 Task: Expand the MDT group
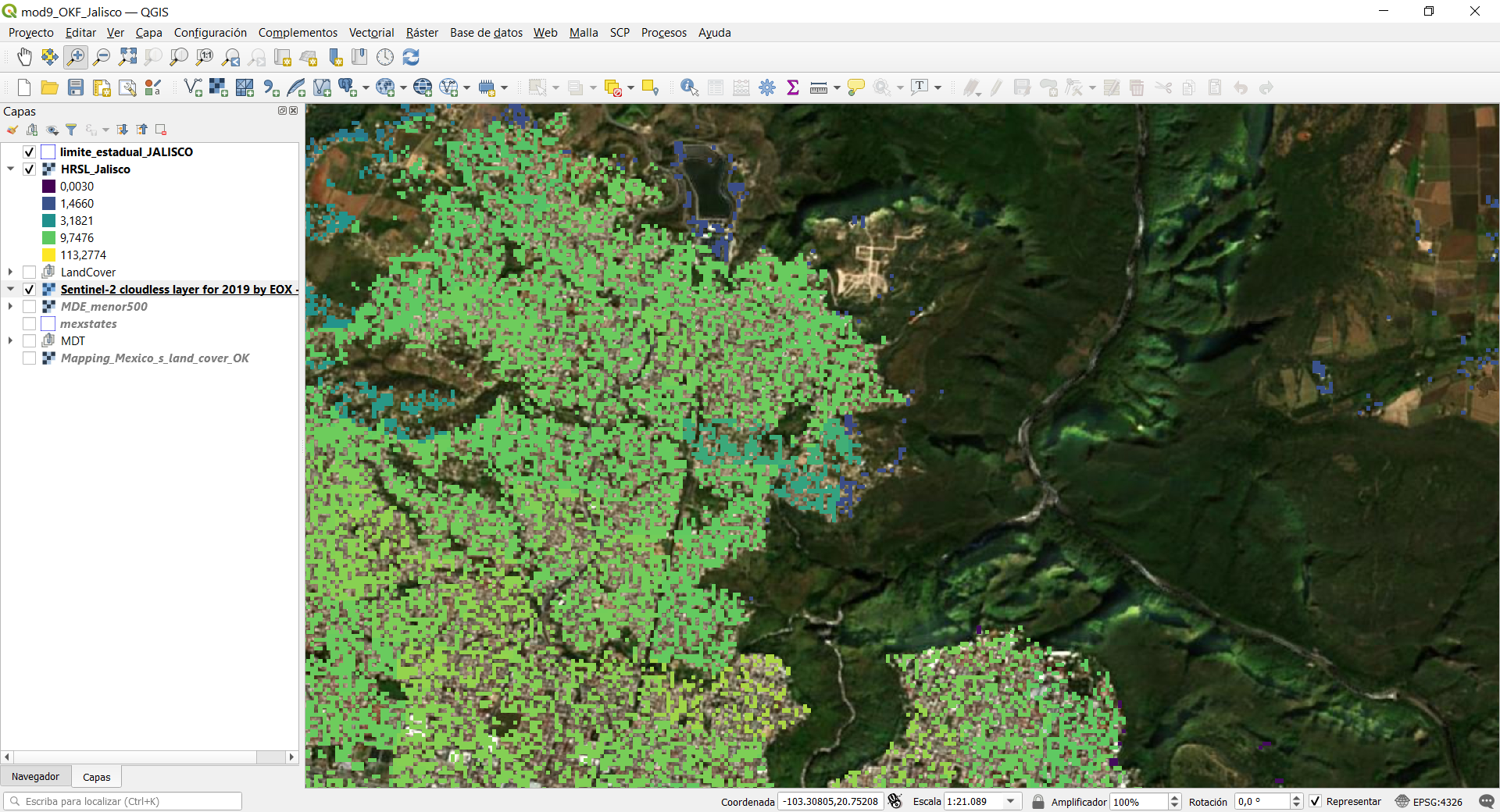tap(10, 340)
